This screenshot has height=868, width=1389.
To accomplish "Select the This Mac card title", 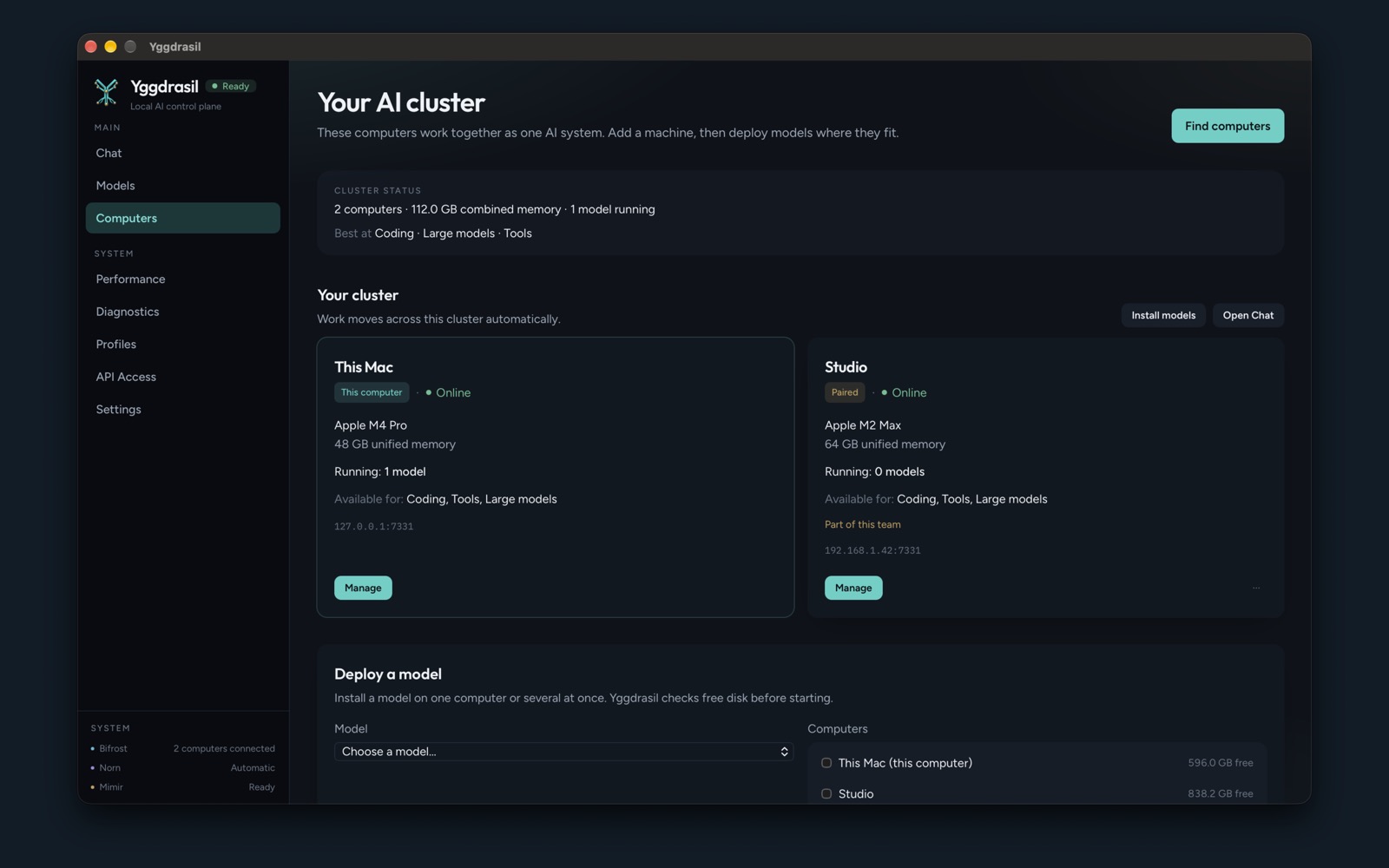I will tap(364, 367).
